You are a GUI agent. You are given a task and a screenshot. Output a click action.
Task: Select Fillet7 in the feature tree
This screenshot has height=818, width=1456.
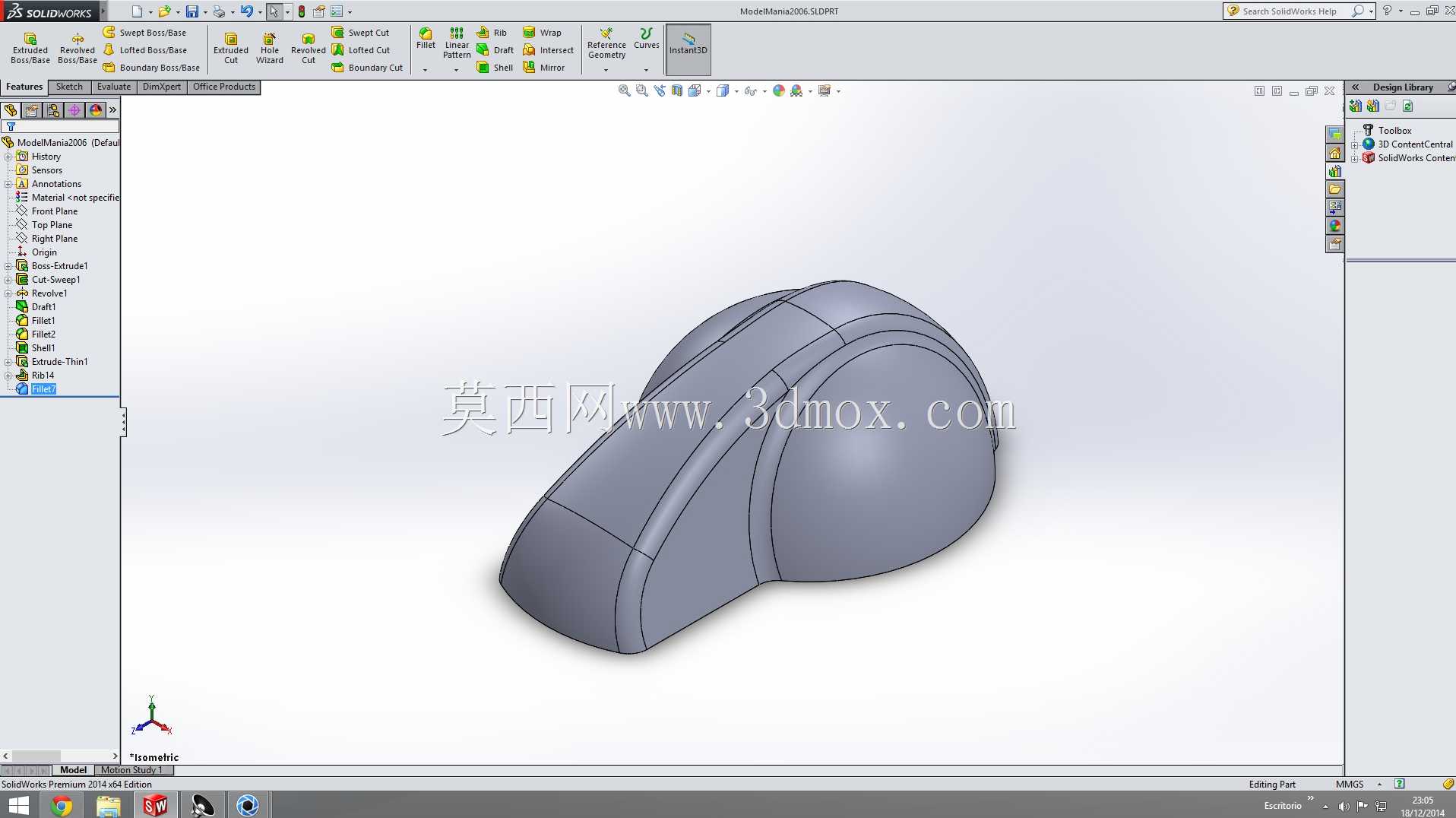click(x=44, y=389)
